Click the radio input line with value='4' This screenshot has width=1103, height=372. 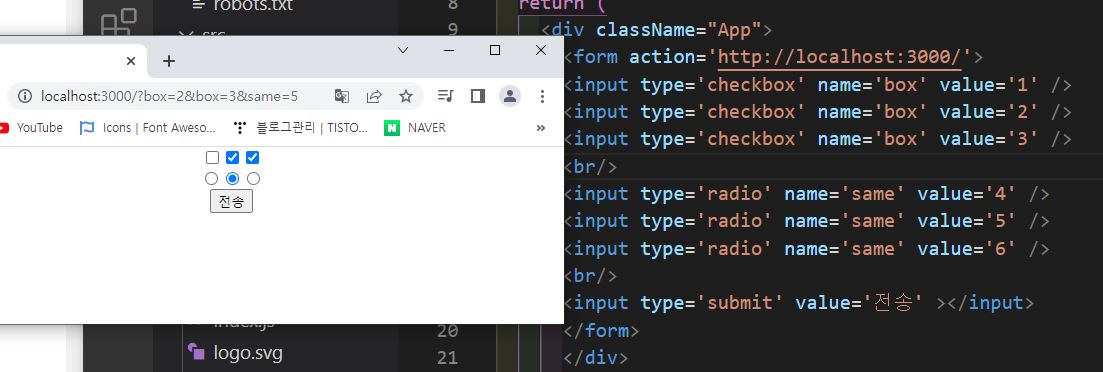(806, 194)
